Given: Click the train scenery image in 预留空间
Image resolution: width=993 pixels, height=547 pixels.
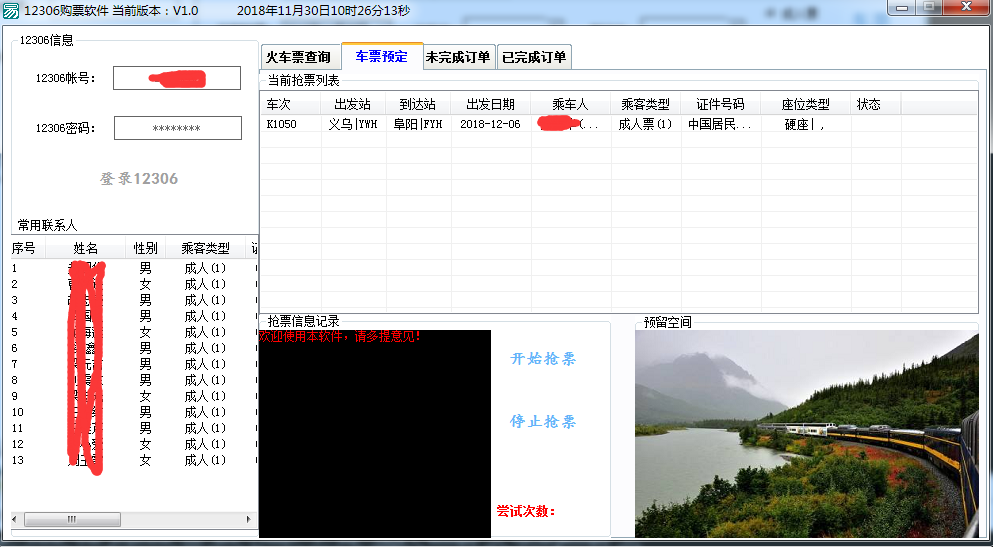Looking at the screenshot, I should pyautogui.click(x=807, y=434).
